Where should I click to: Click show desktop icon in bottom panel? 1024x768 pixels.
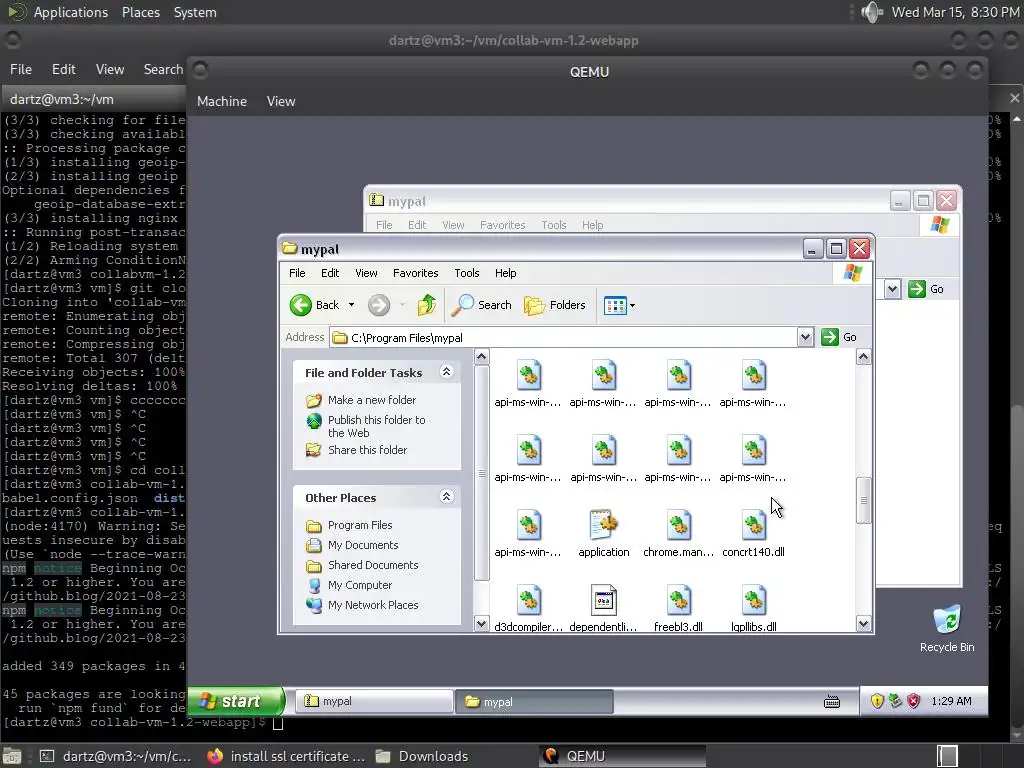pos(12,756)
